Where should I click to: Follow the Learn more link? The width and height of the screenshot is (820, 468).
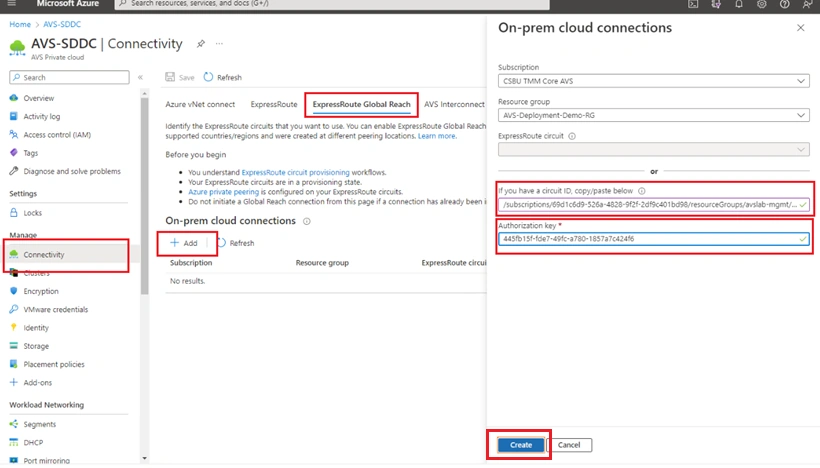point(437,136)
